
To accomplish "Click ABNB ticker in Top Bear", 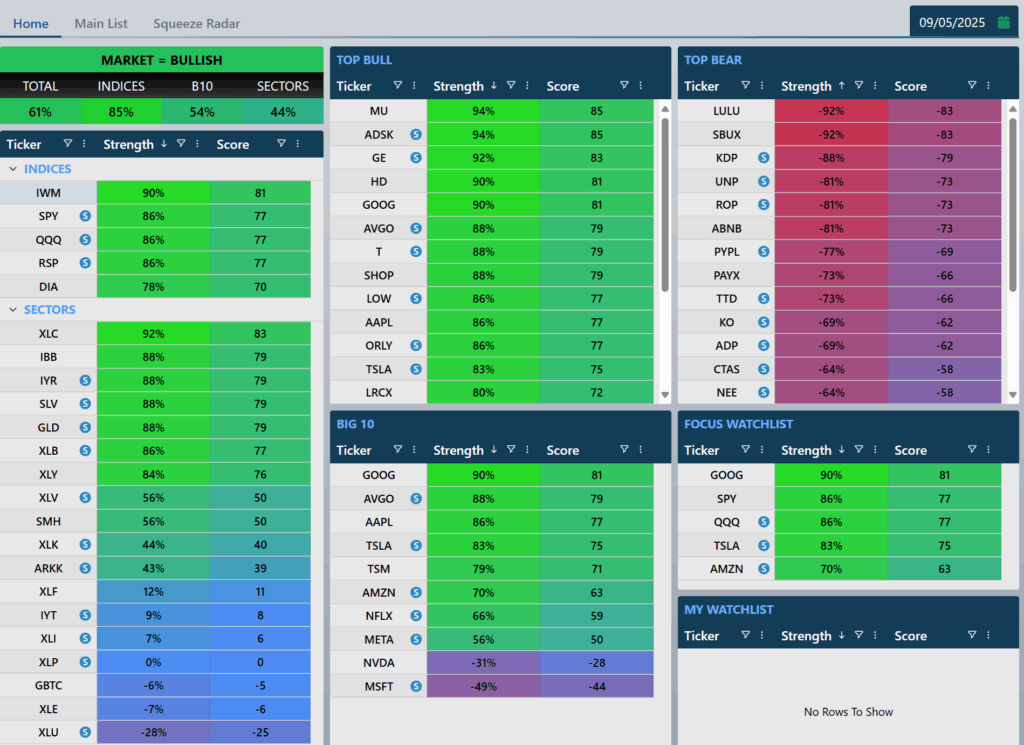I will click(x=726, y=229).
